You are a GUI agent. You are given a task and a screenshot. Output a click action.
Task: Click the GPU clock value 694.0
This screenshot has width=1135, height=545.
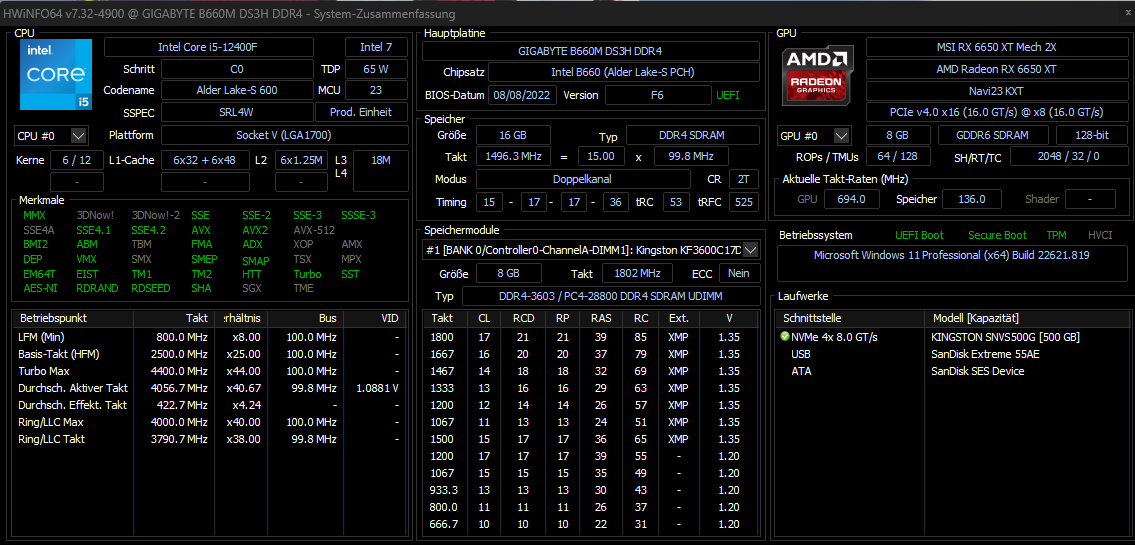tap(851, 199)
